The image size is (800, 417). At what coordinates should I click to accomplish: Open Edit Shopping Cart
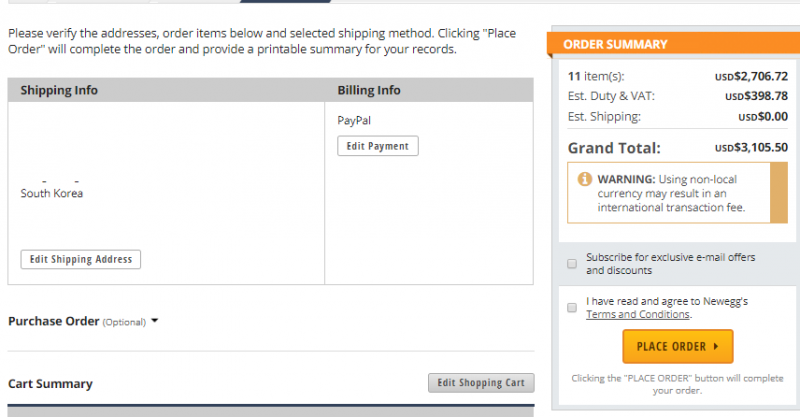pos(481,383)
